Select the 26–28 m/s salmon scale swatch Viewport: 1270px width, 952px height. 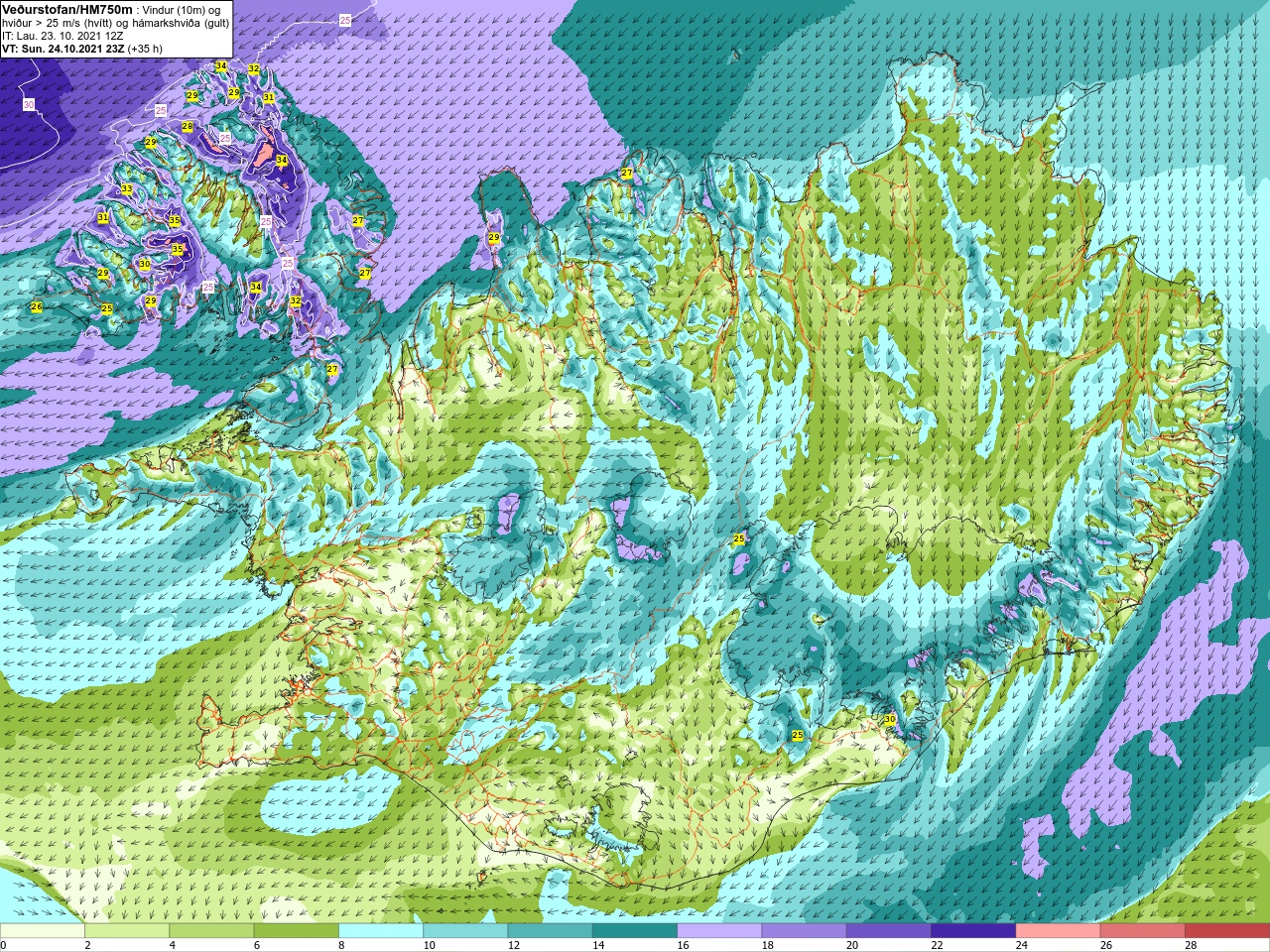(x=1142, y=931)
